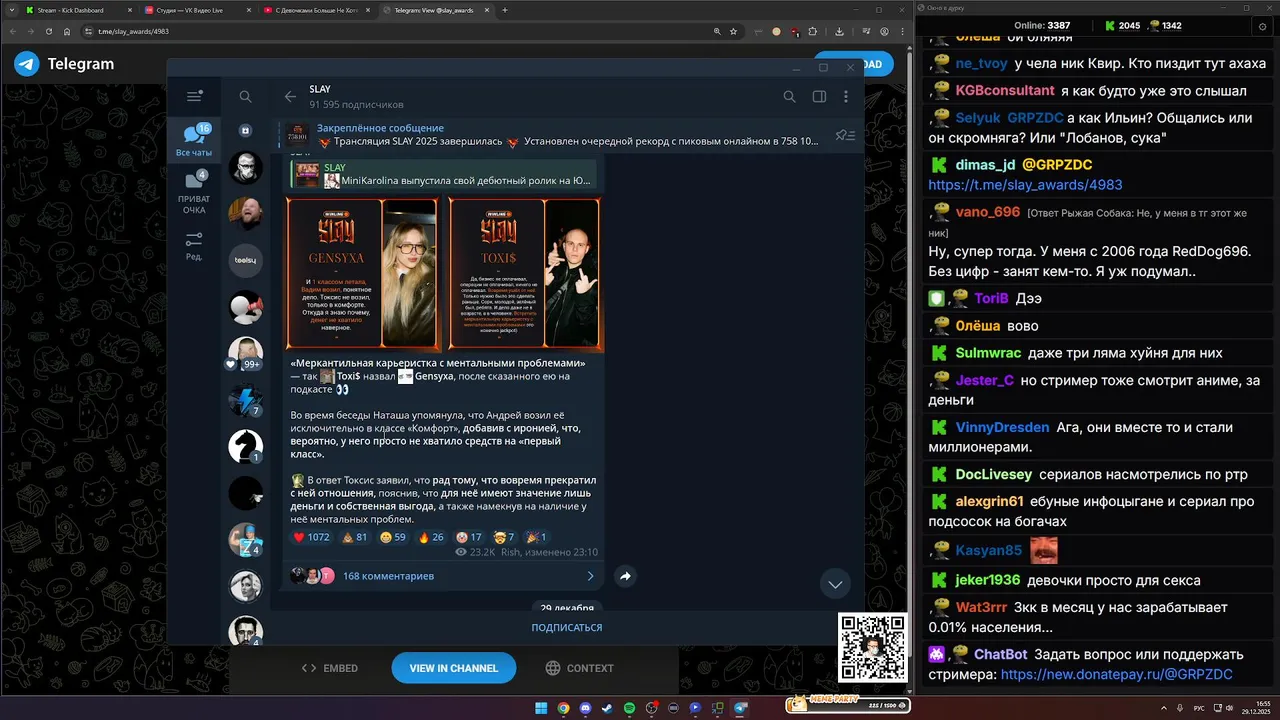The image size is (1280, 720).
Task: Open the pinned messages list icon
Action: 845,135
